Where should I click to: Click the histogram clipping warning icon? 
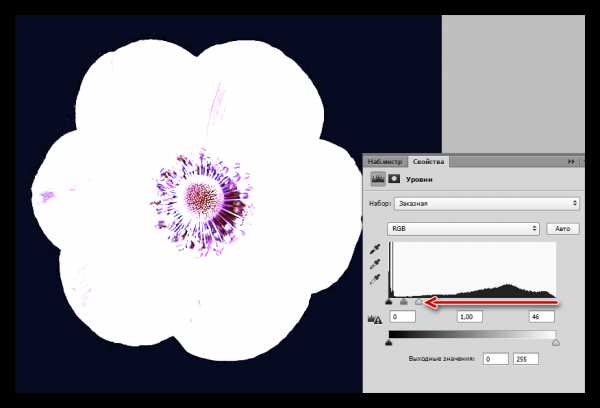[375, 319]
